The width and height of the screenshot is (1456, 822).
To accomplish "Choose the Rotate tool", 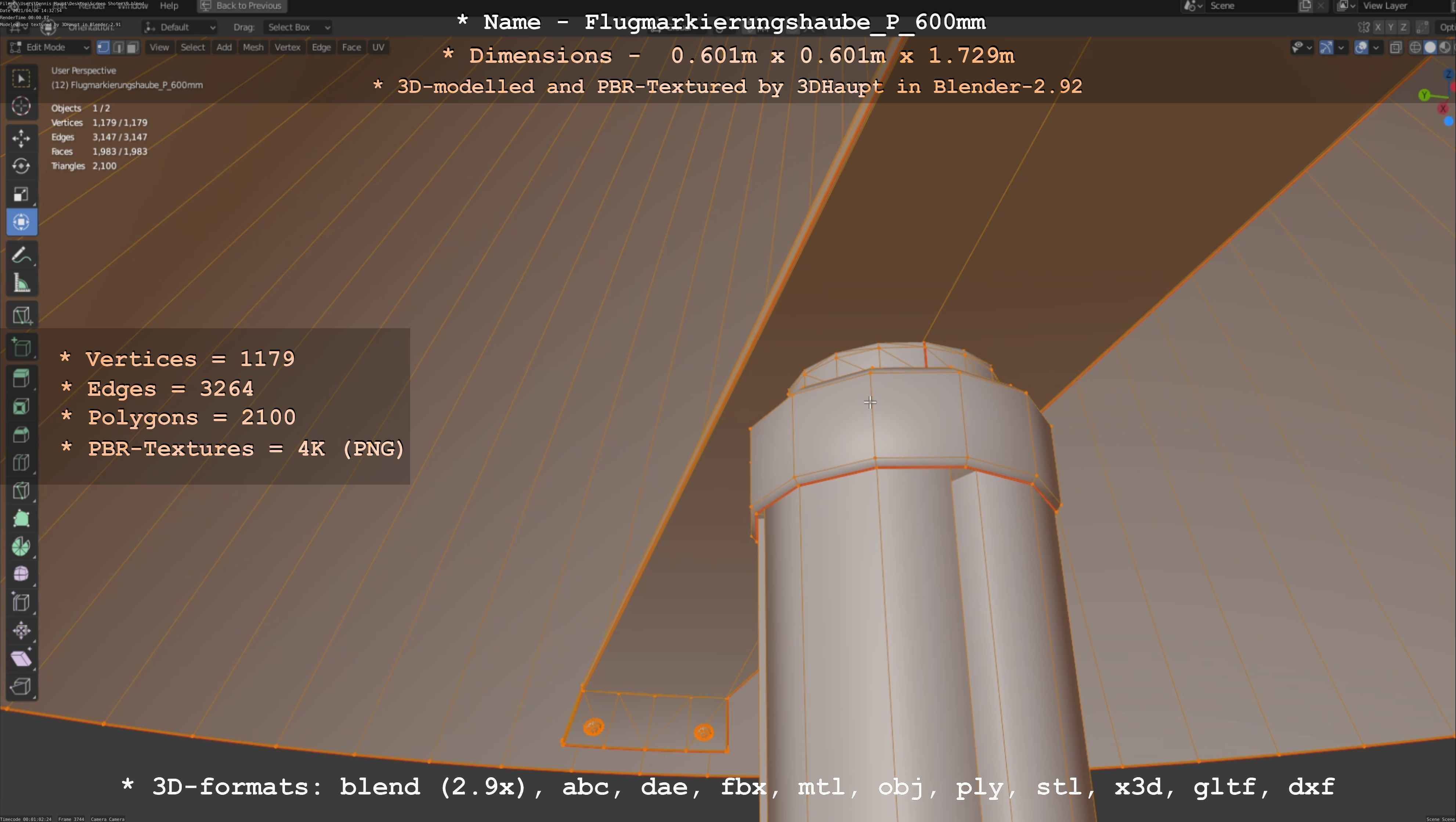I will tap(21, 166).
